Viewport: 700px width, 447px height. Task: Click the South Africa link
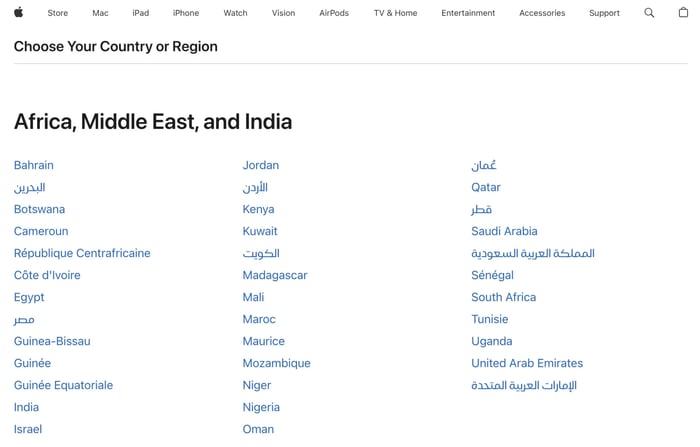click(503, 297)
